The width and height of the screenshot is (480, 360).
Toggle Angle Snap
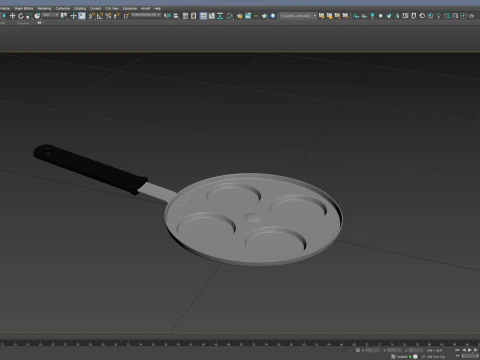click(x=100, y=16)
